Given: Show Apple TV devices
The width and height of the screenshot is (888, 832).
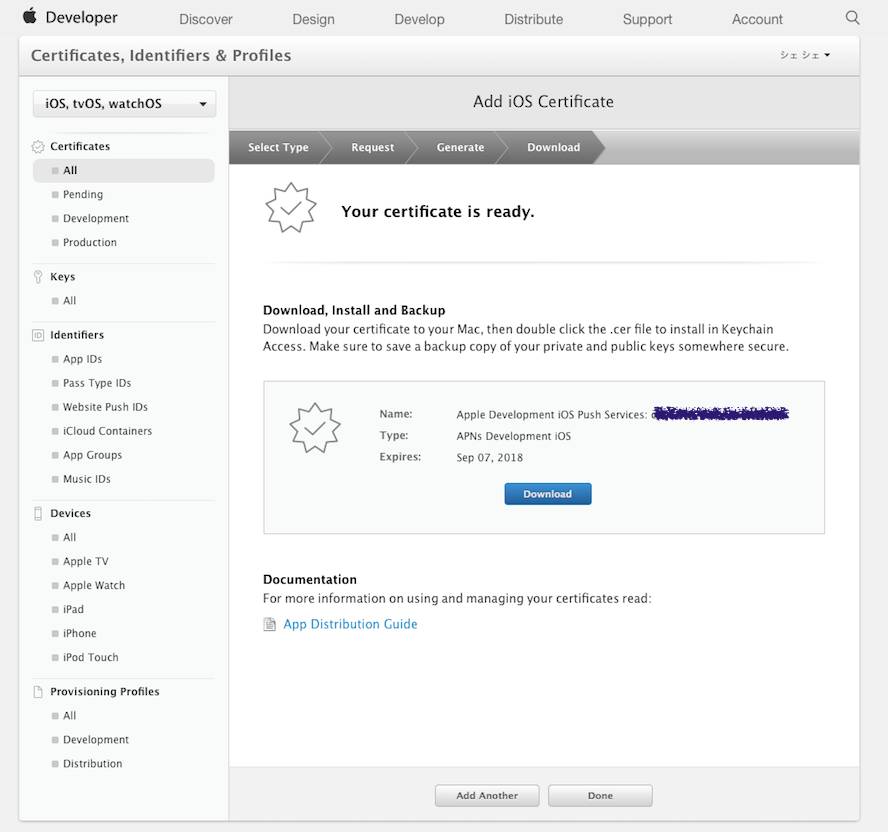Looking at the screenshot, I should 86,561.
